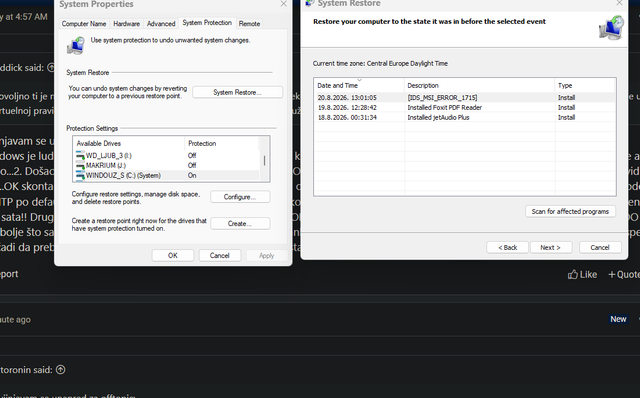Open the Hardware tab
640x398 pixels.
pos(127,24)
